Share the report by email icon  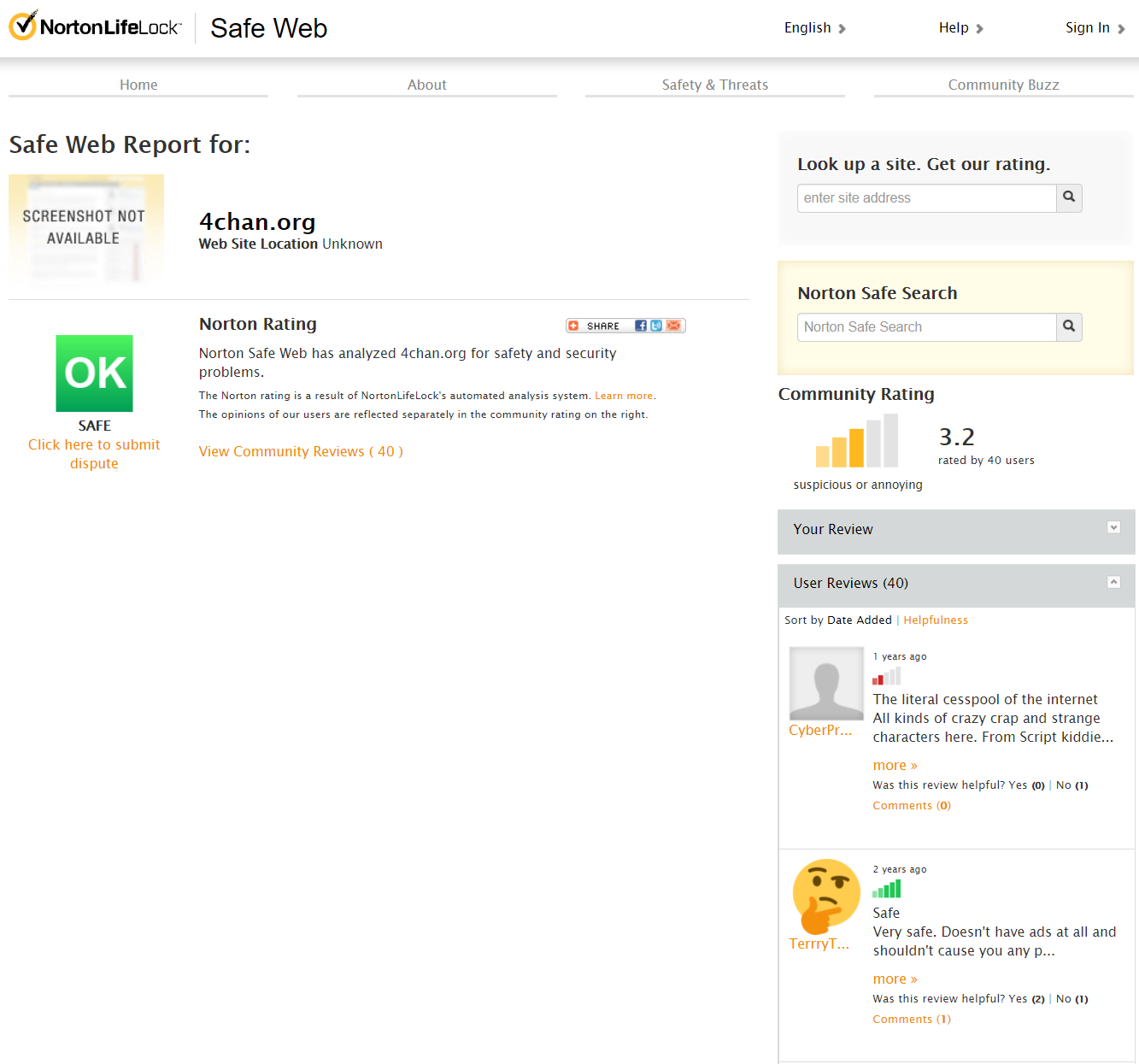pos(674,326)
